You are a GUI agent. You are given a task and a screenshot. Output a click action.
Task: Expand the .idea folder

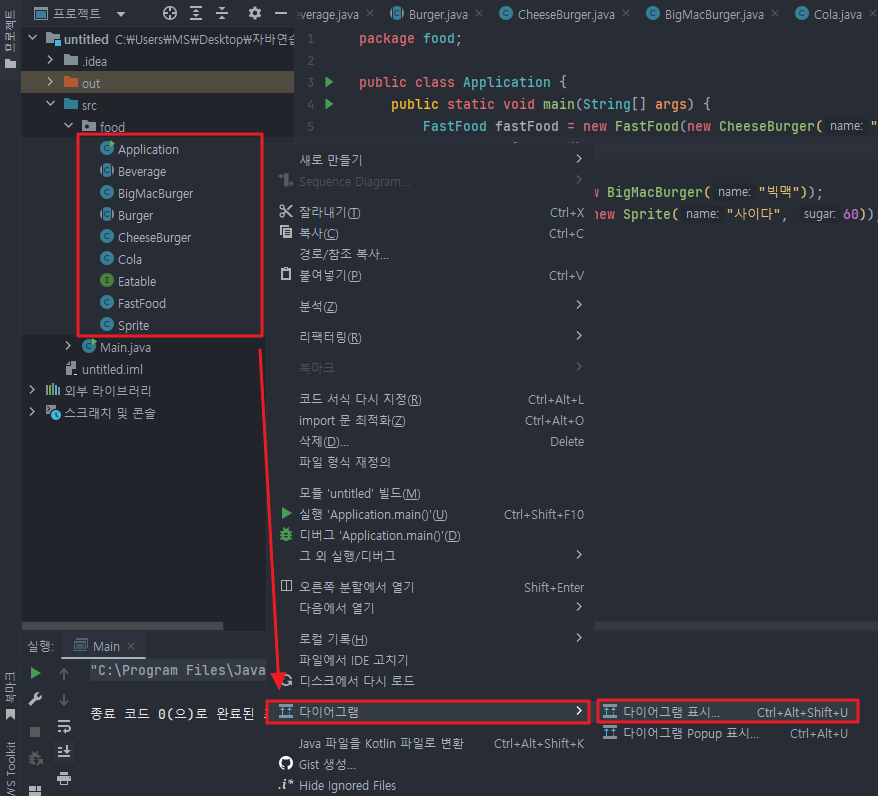[50, 60]
